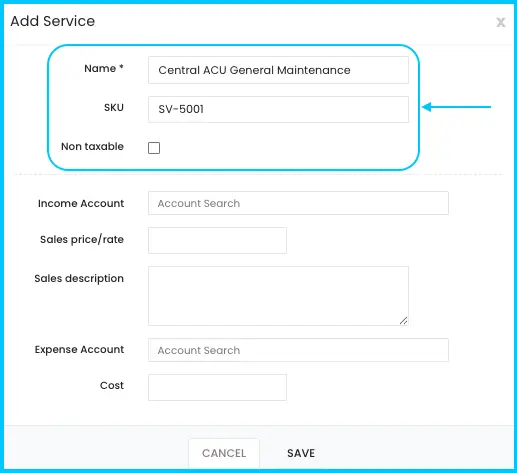
Task: Click the Name * label
Action: 104,68
